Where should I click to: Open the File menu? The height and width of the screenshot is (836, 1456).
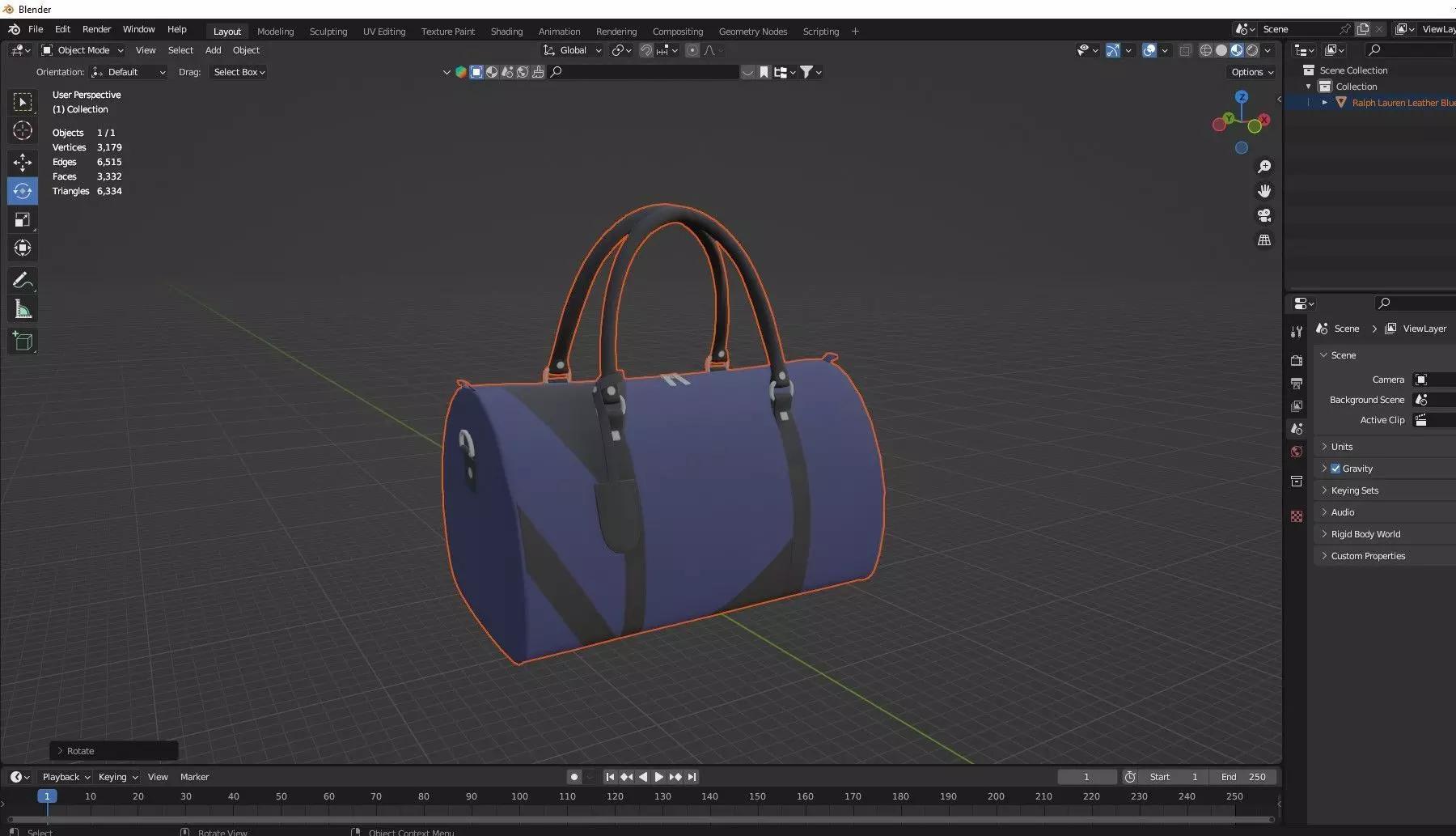(36, 29)
